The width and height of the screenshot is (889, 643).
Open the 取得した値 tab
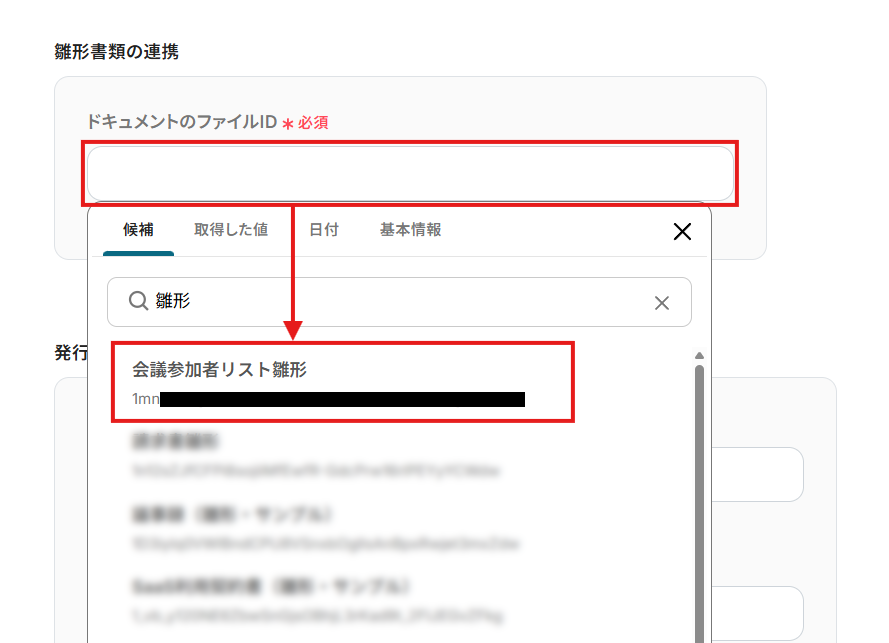point(231,230)
